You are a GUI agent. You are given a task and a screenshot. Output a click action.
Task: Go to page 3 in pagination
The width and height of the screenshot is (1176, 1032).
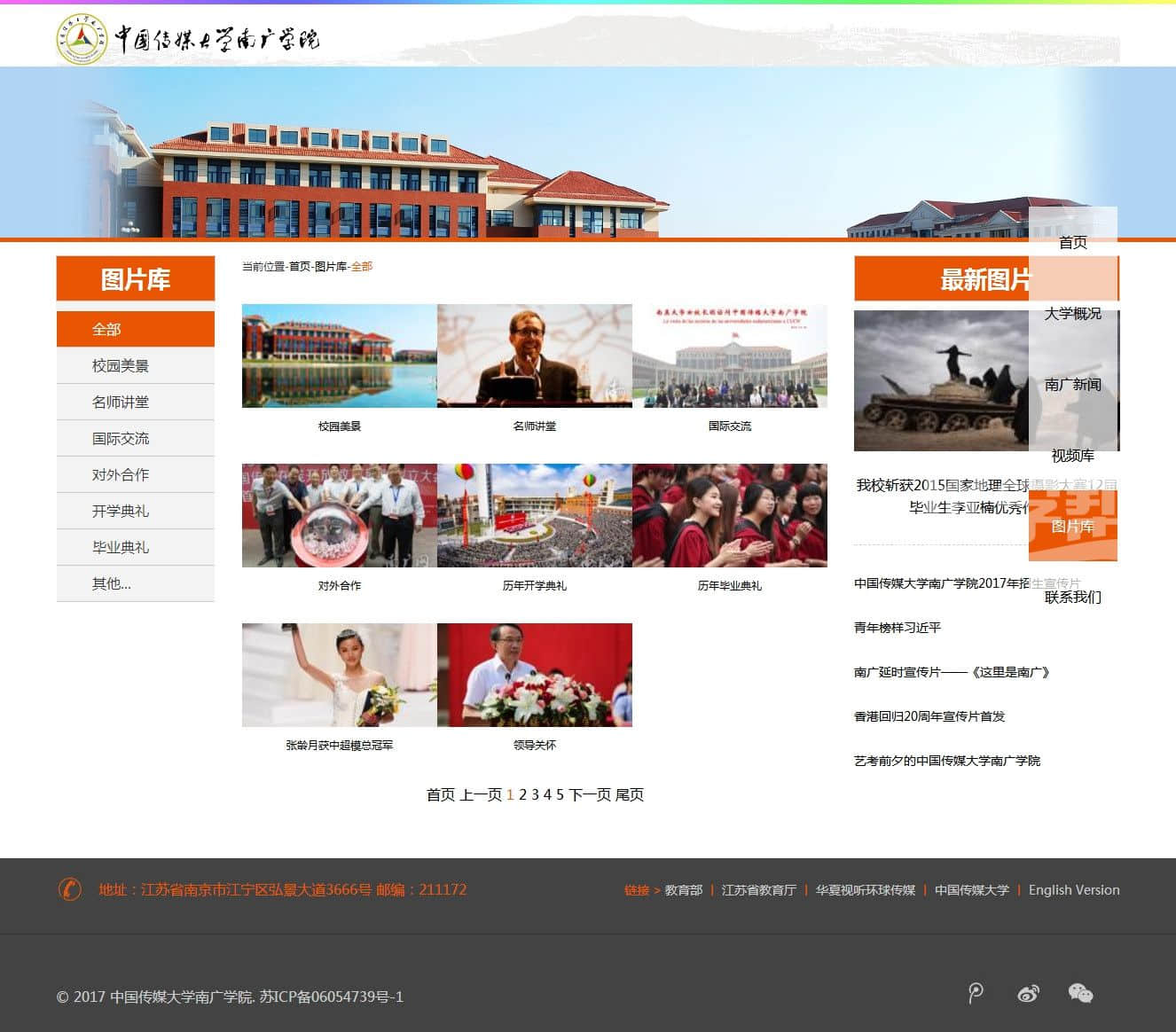tap(535, 794)
